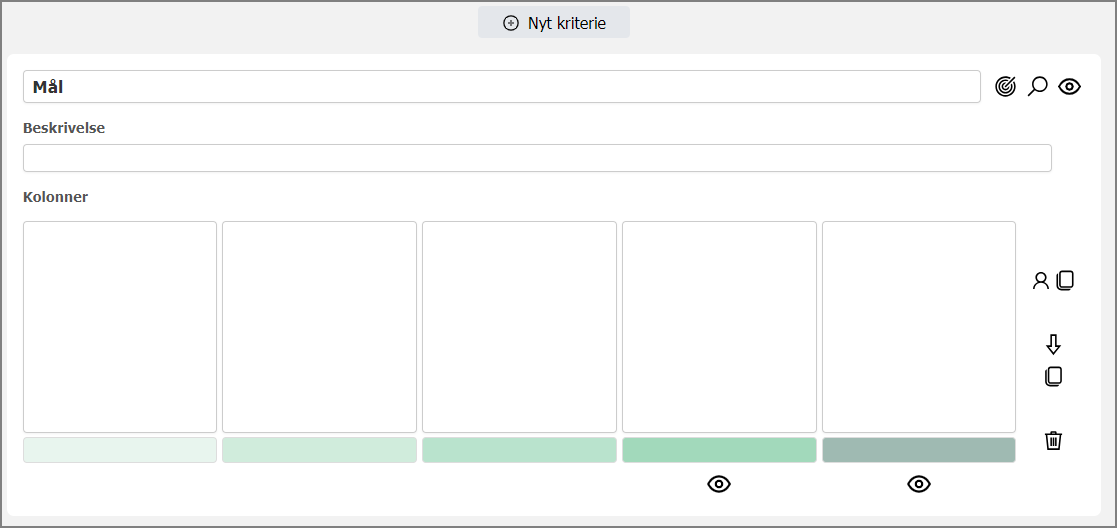Click the downward arrow icon
The height and width of the screenshot is (528, 1117).
tap(1054, 345)
